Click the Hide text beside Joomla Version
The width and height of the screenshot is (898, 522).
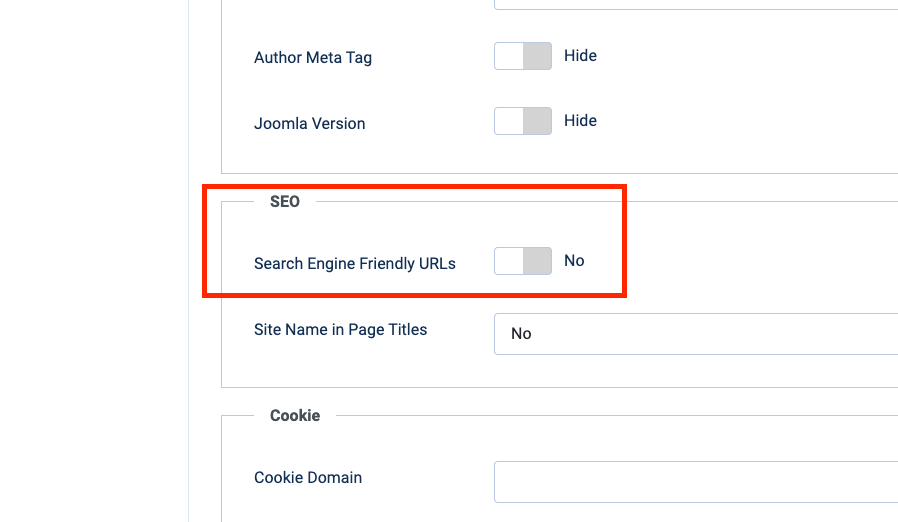[580, 121]
